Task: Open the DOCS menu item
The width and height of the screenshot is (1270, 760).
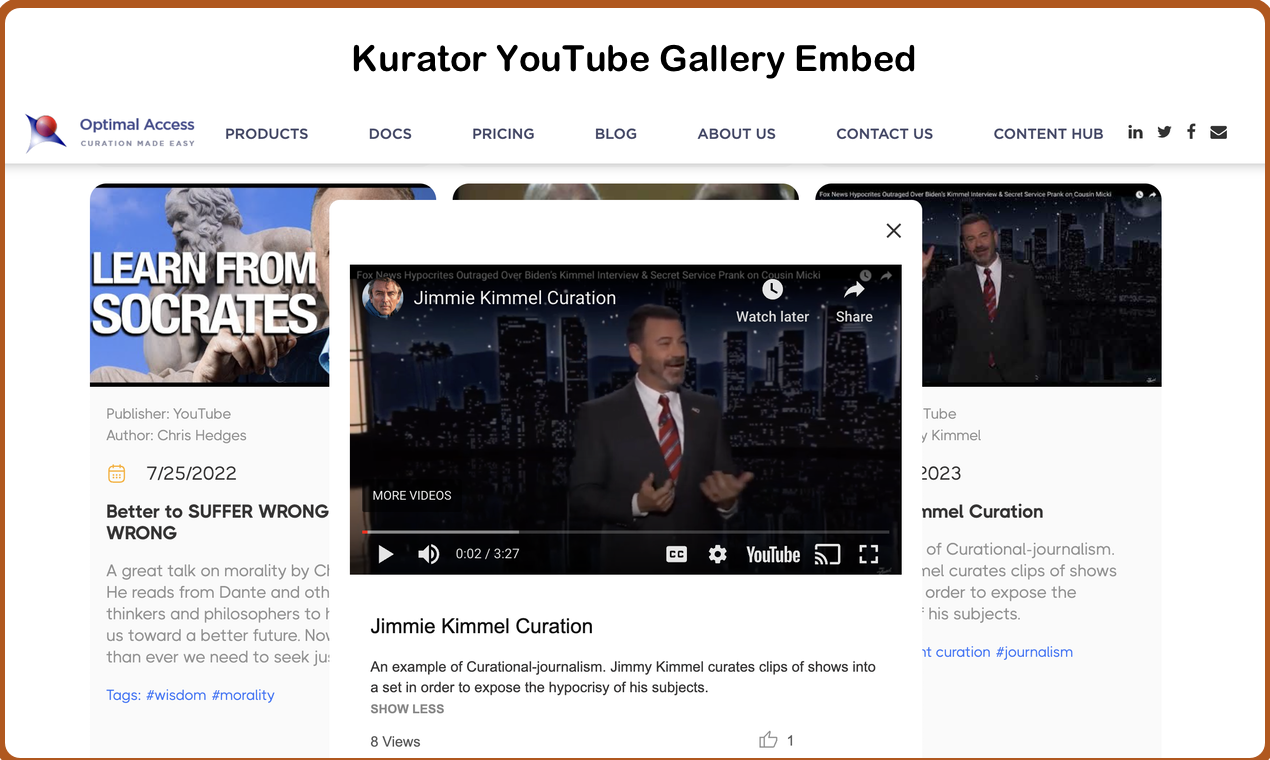Action: click(390, 133)
